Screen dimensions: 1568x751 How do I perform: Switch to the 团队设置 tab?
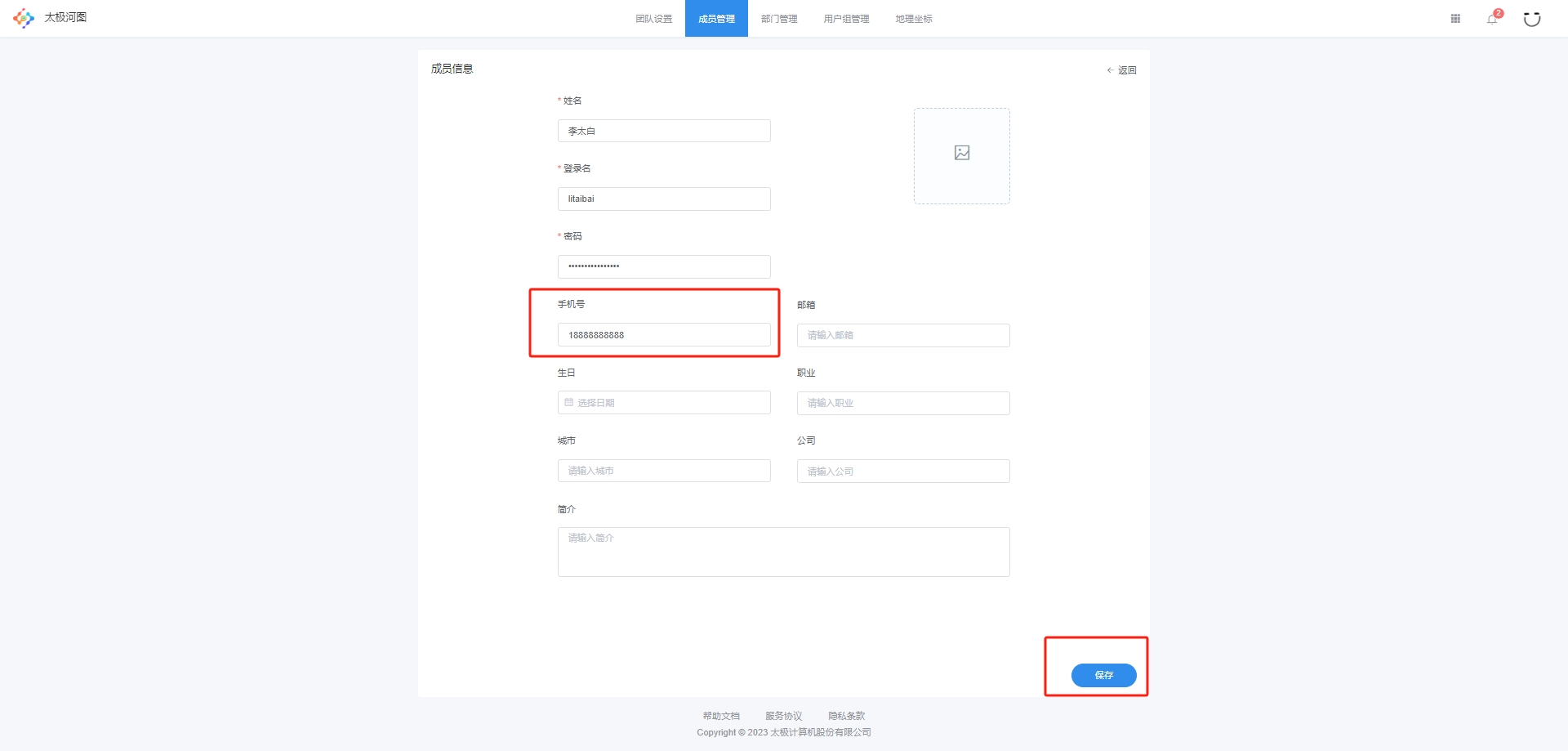coord(654,19)
